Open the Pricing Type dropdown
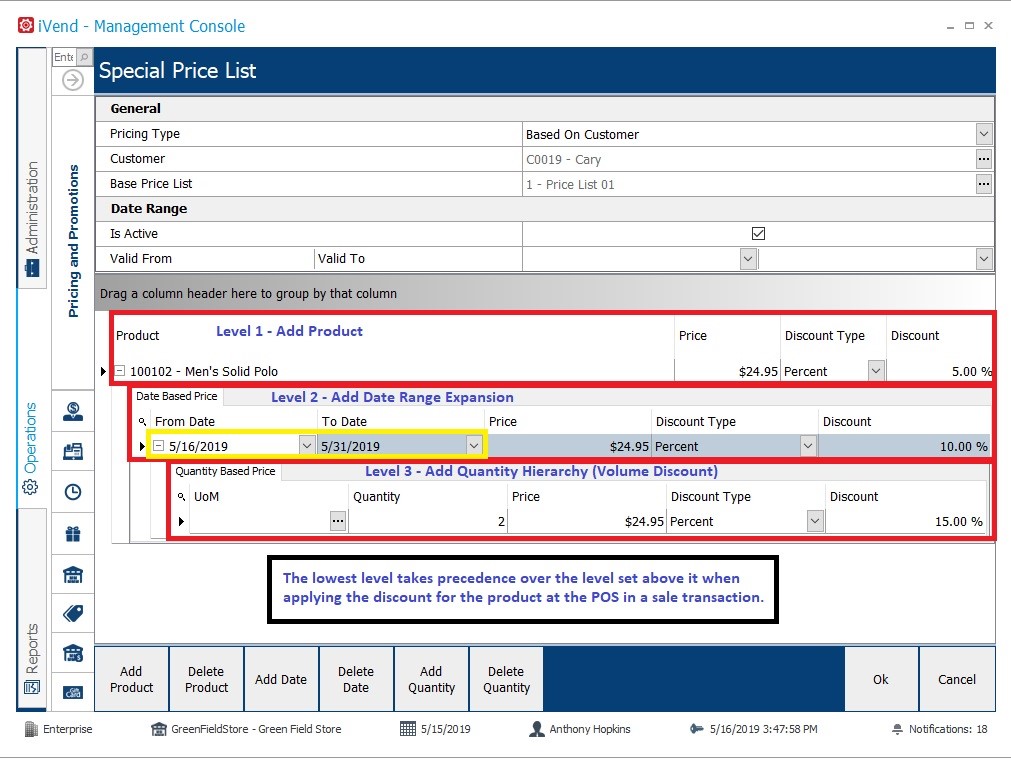1011x760 pixels. [x=983, y=134]
